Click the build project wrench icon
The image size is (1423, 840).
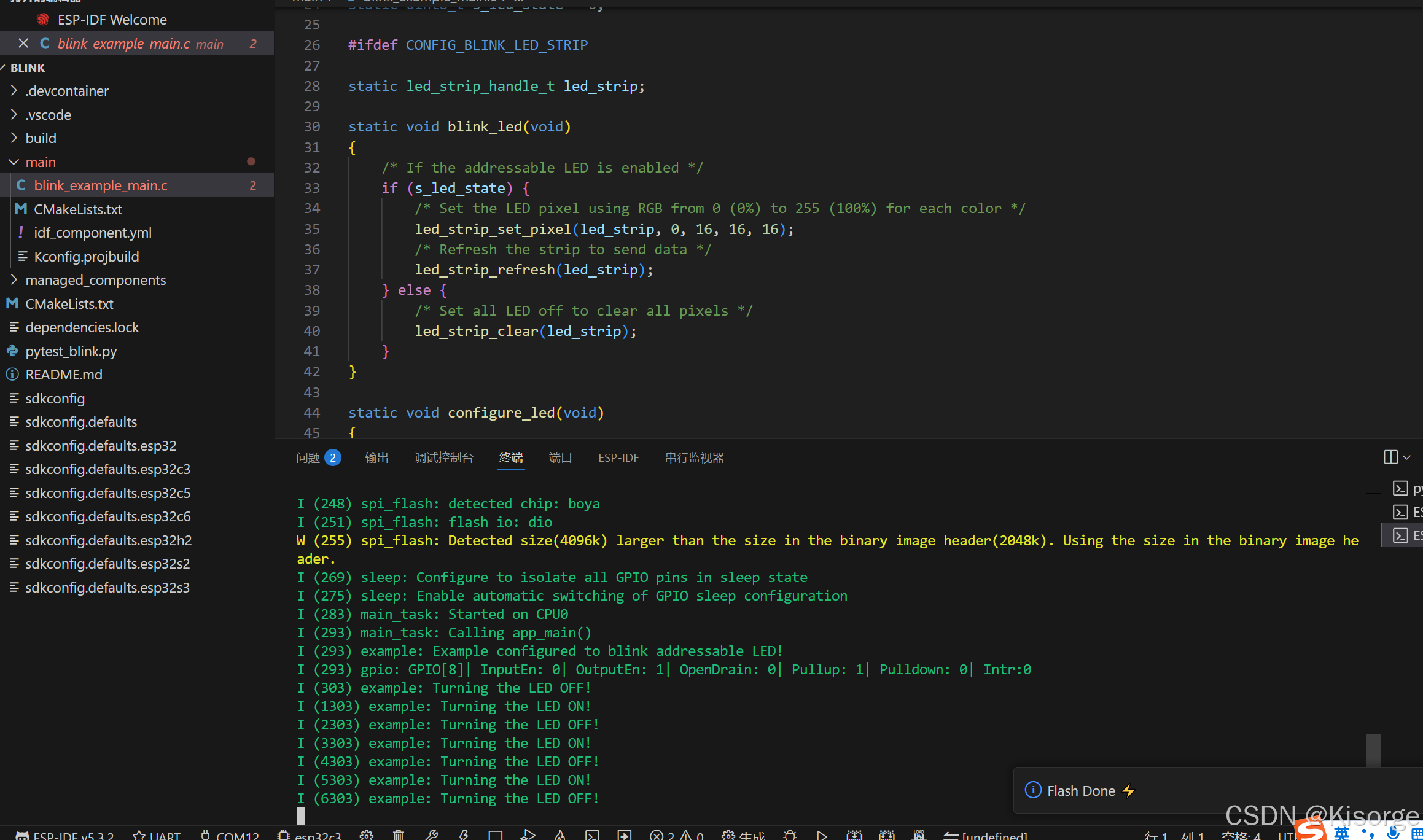click(x=431, y=835)
